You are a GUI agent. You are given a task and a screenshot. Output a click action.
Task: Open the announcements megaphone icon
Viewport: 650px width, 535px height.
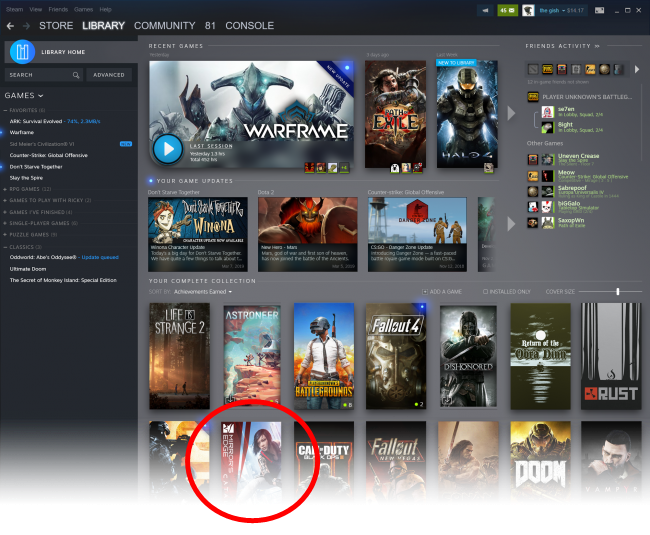coord(485,10)
